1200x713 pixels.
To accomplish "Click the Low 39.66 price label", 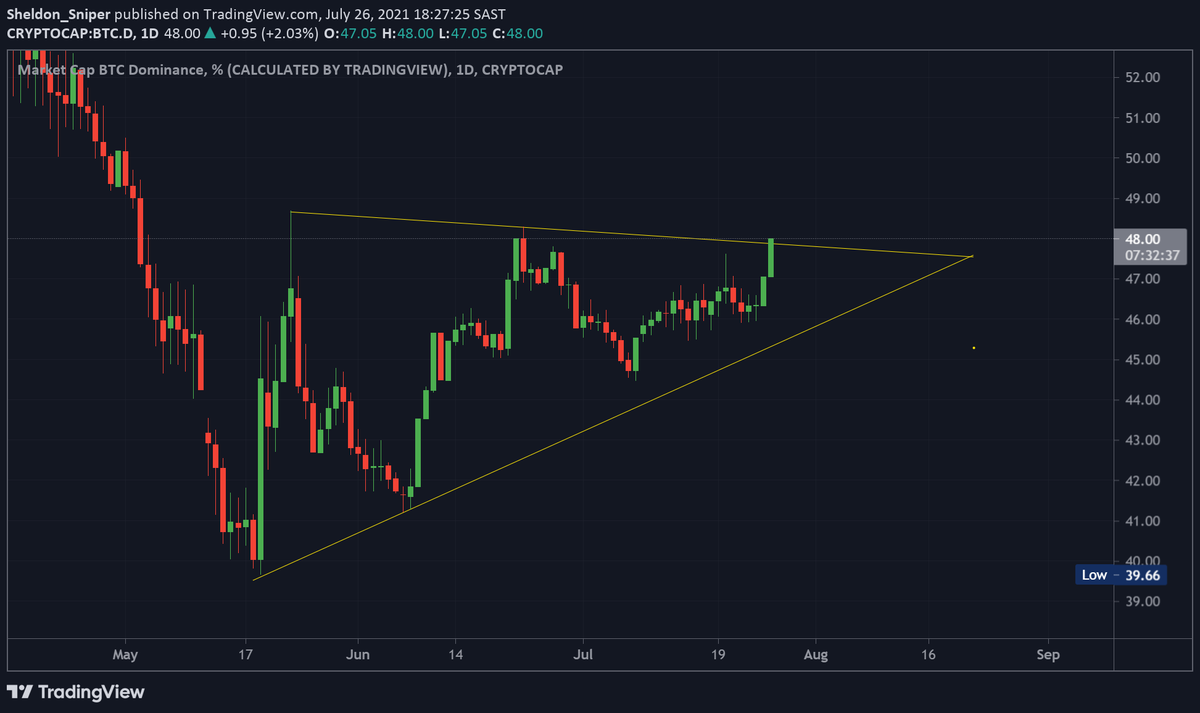I will (1121, 575).
